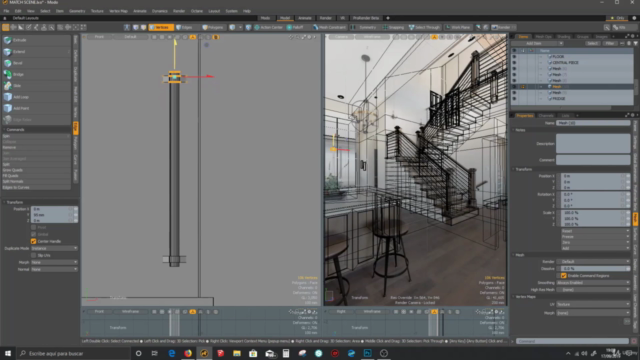The width and height of the screenshot is (640, 360).
Task: Click the Filter button in the items panel
Action: coord(610,43)
